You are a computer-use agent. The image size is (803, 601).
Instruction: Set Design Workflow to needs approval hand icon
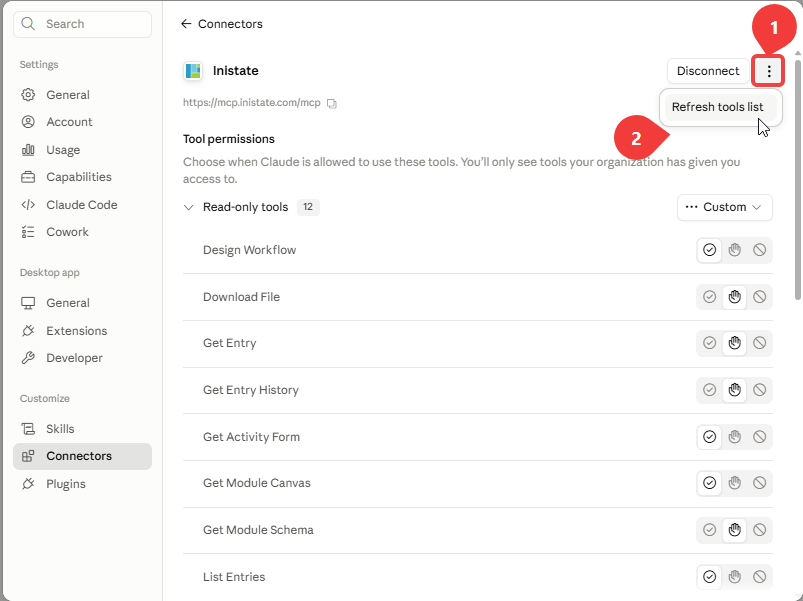pyautogui.click(x=734, y=250)
